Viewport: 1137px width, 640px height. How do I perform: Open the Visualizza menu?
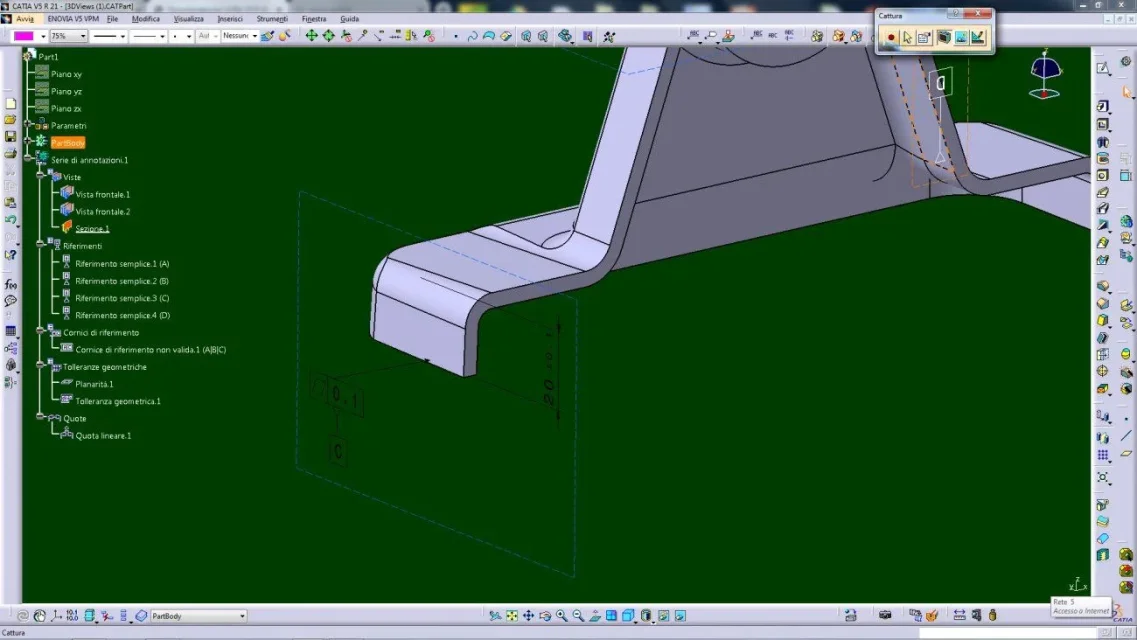point(189,19)
